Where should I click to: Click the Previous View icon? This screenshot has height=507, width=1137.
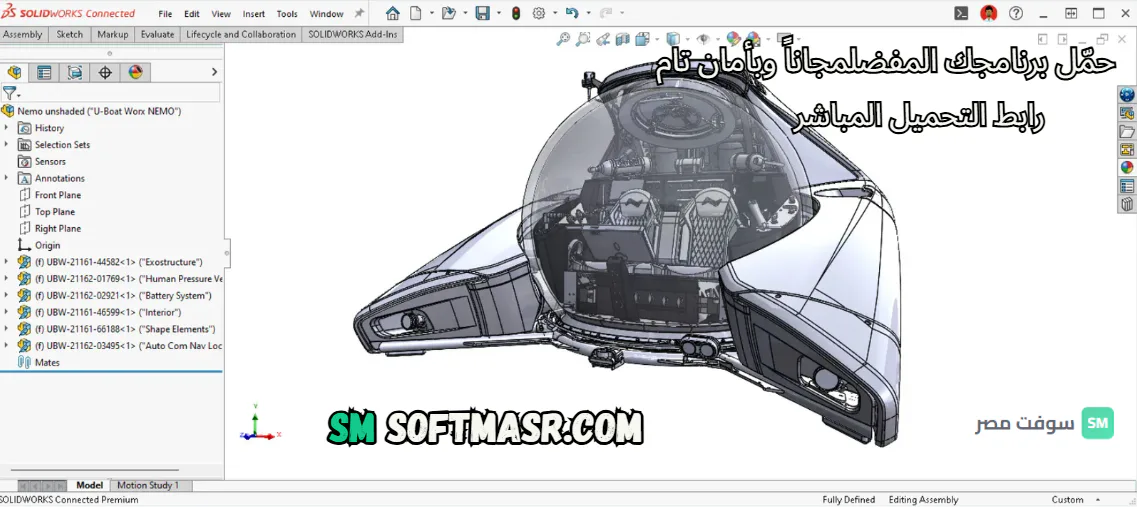tap(603, 40)
